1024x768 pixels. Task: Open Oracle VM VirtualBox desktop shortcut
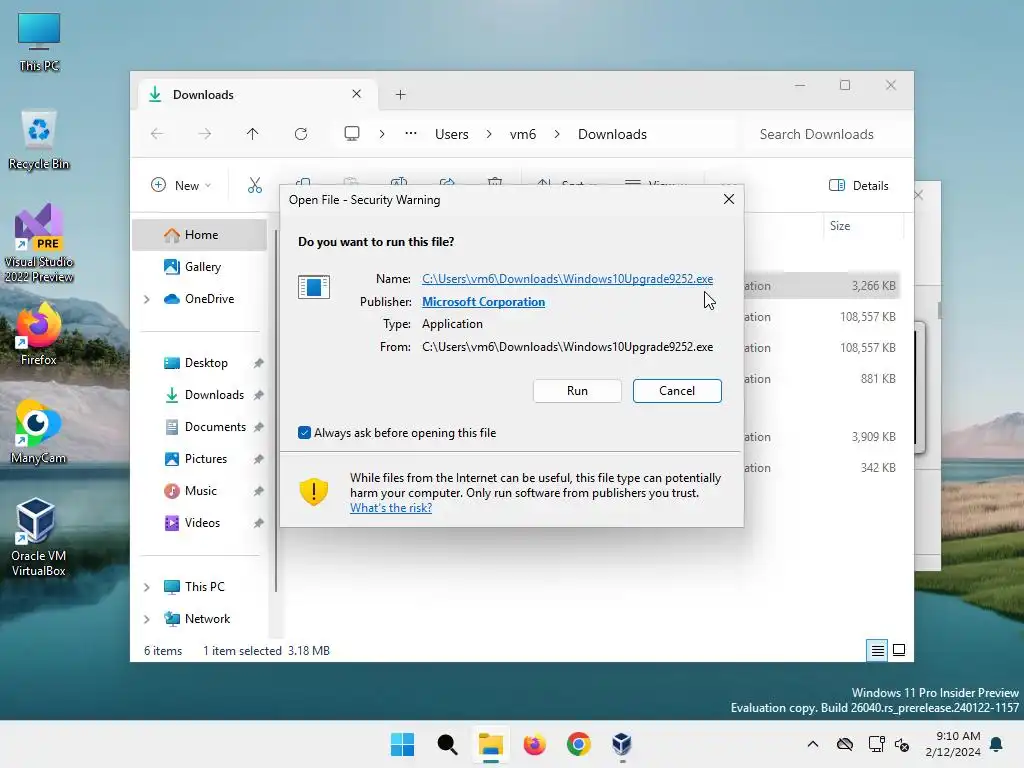pyautogui.click(x=39, y=537)
